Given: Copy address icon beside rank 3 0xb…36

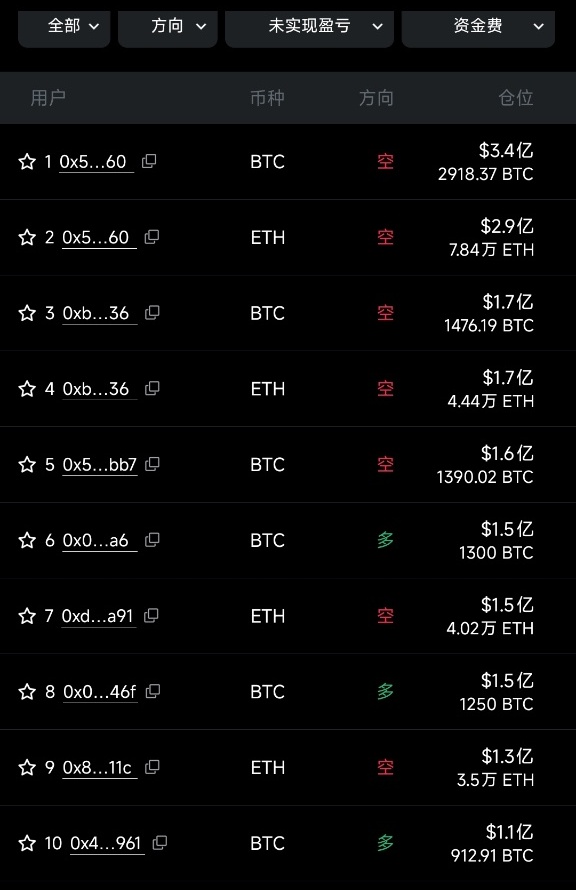Looking at the screenshot, I should 152,313.
